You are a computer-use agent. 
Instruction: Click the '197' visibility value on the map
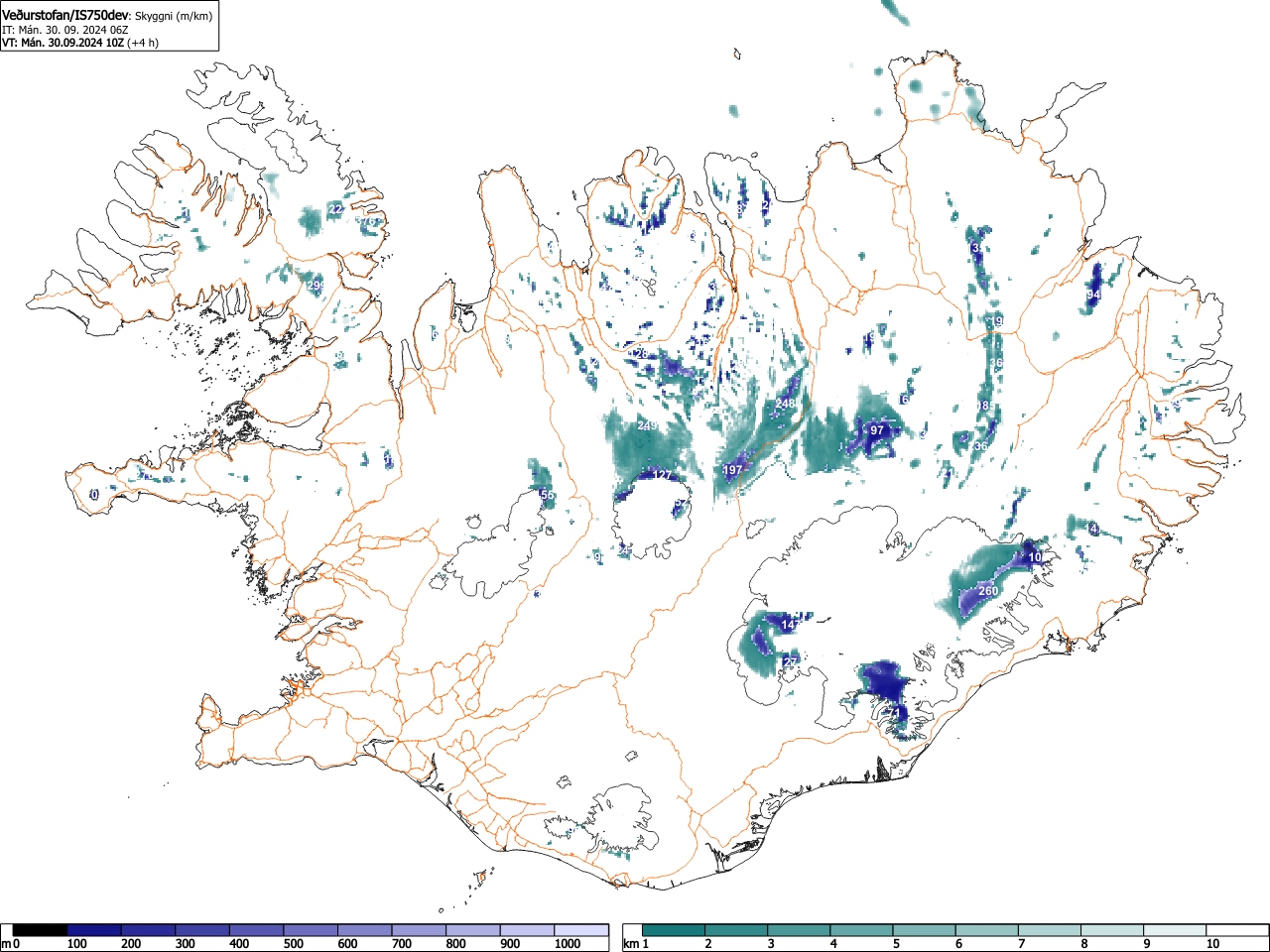click(x=733, y=470)
